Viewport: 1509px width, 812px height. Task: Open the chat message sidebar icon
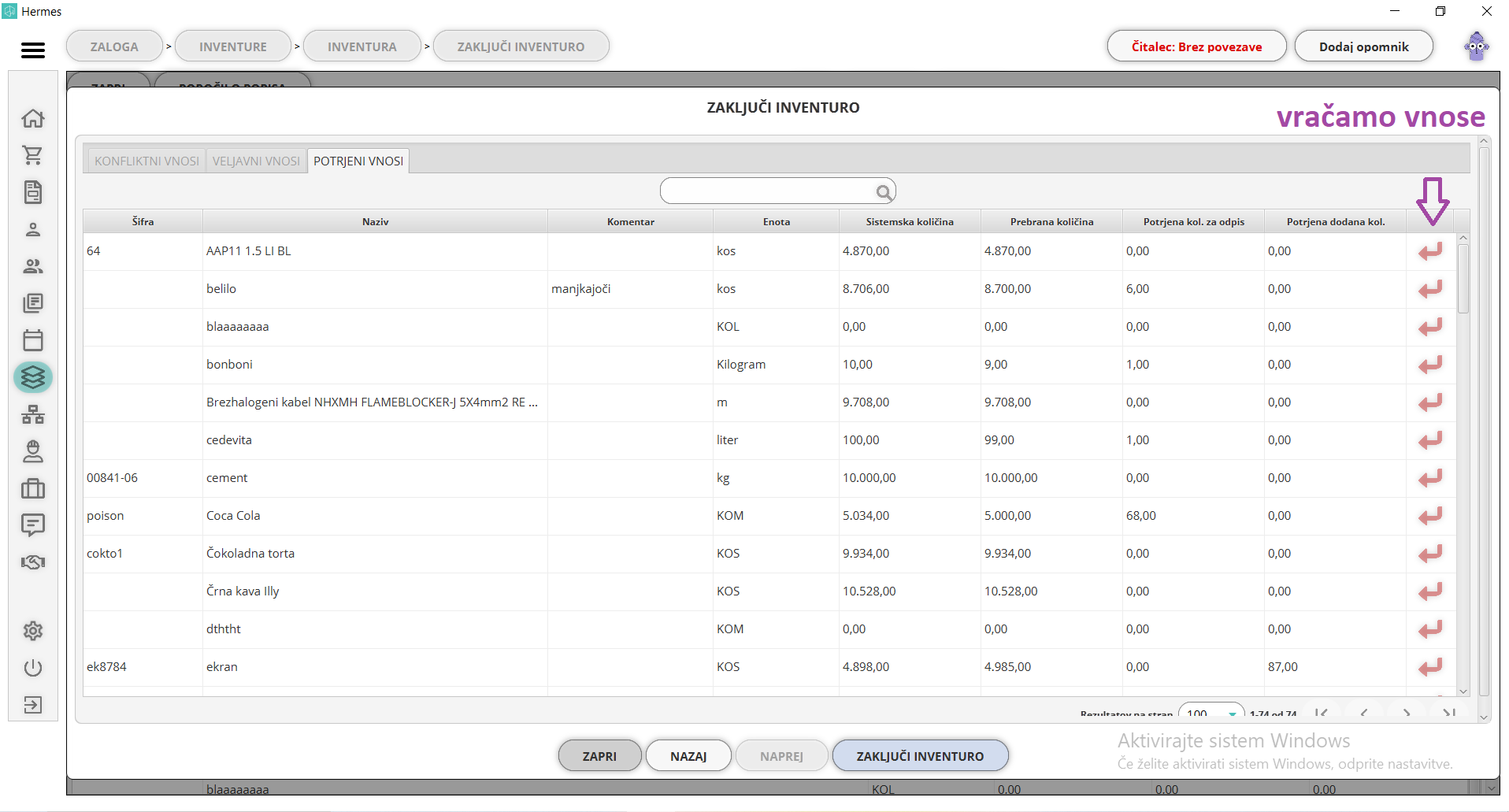33,525
